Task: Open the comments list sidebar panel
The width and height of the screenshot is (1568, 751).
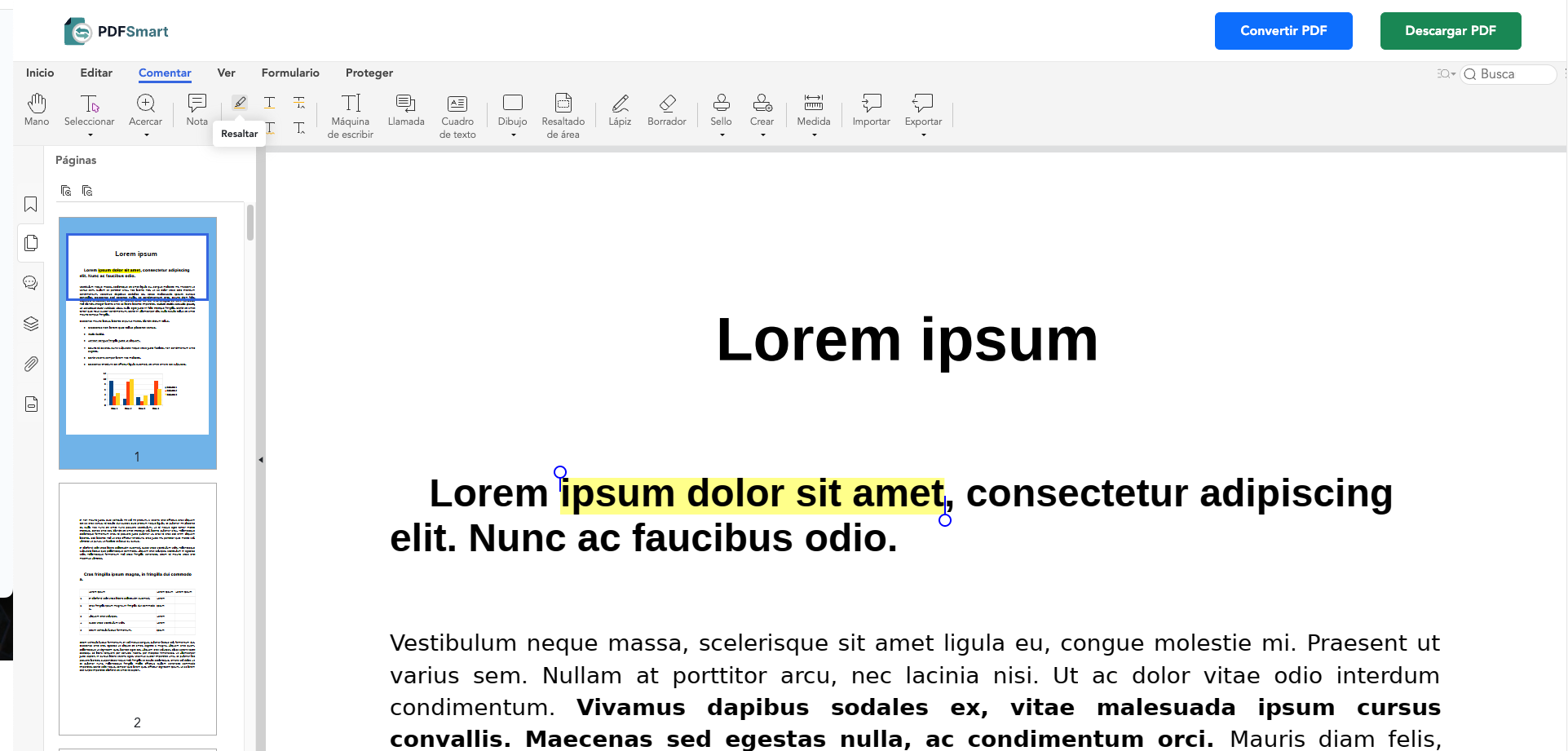Action: 31,283
